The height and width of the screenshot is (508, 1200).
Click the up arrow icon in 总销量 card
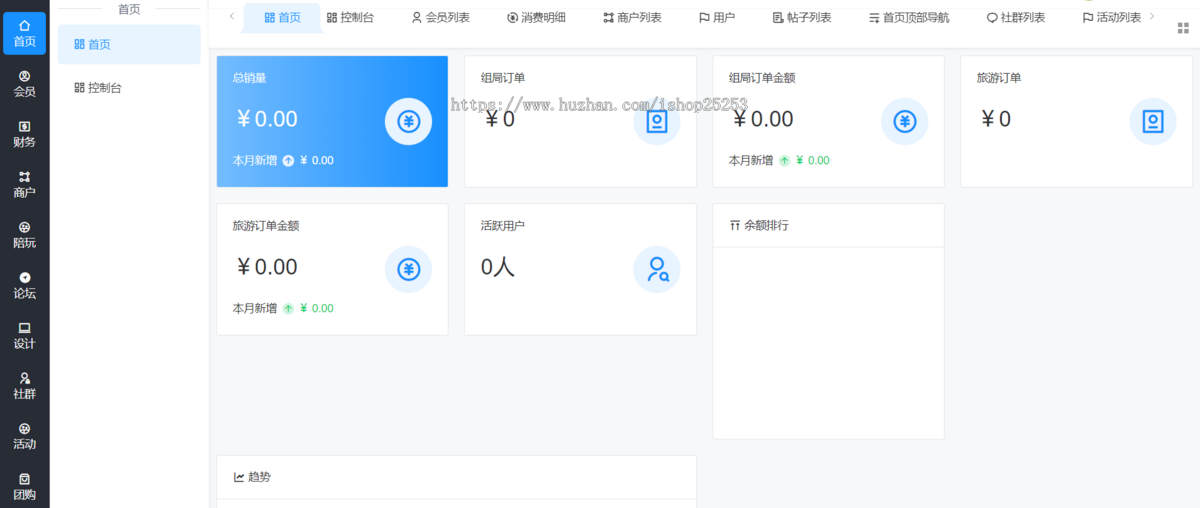(x=288, y=160)
